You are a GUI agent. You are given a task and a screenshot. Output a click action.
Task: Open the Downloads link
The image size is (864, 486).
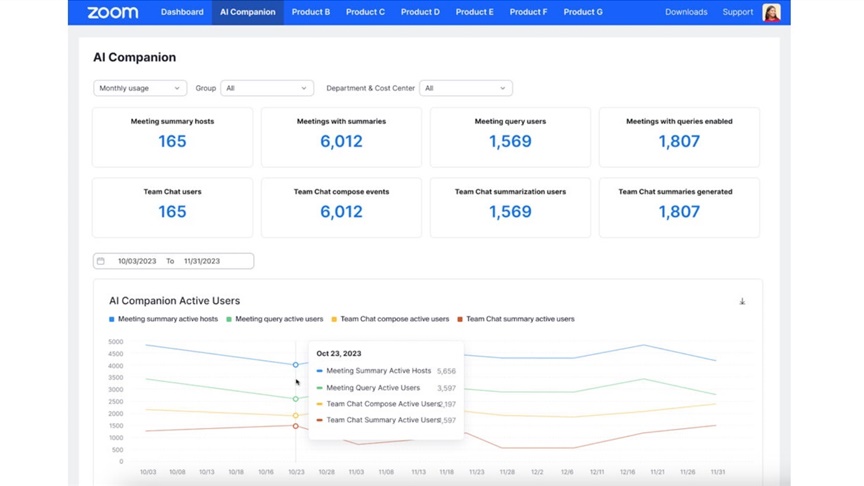tap(686, 12)
